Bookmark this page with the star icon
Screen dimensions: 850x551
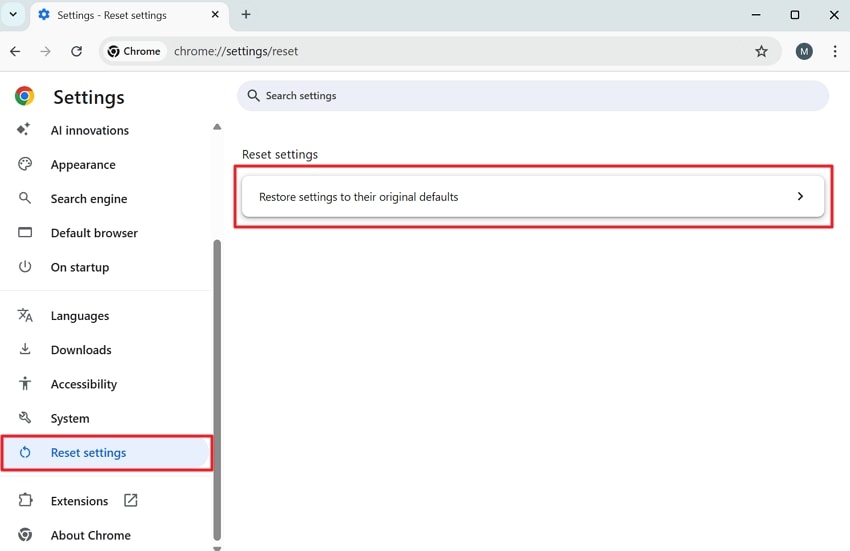761,51
